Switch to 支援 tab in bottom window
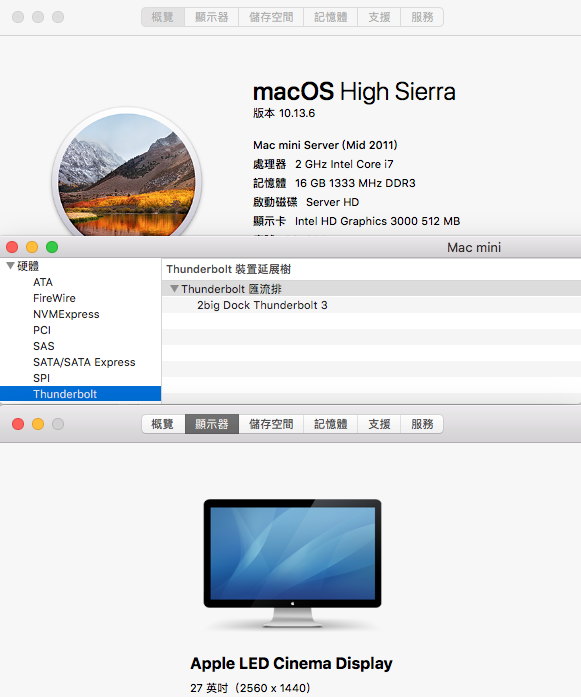This screenshot has height=697, width=581. point(379,424)
